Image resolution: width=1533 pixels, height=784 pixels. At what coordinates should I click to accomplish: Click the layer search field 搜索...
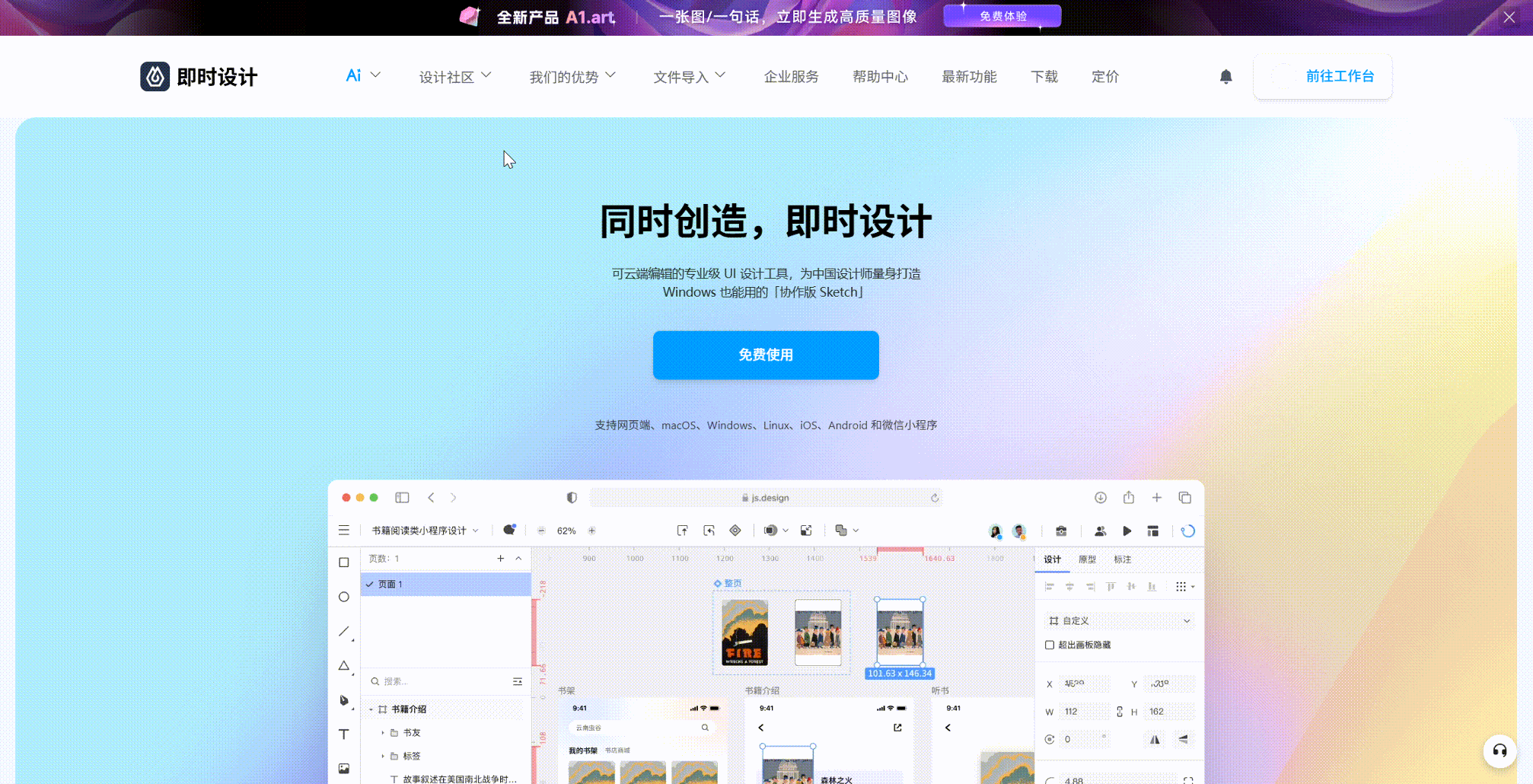439,681
